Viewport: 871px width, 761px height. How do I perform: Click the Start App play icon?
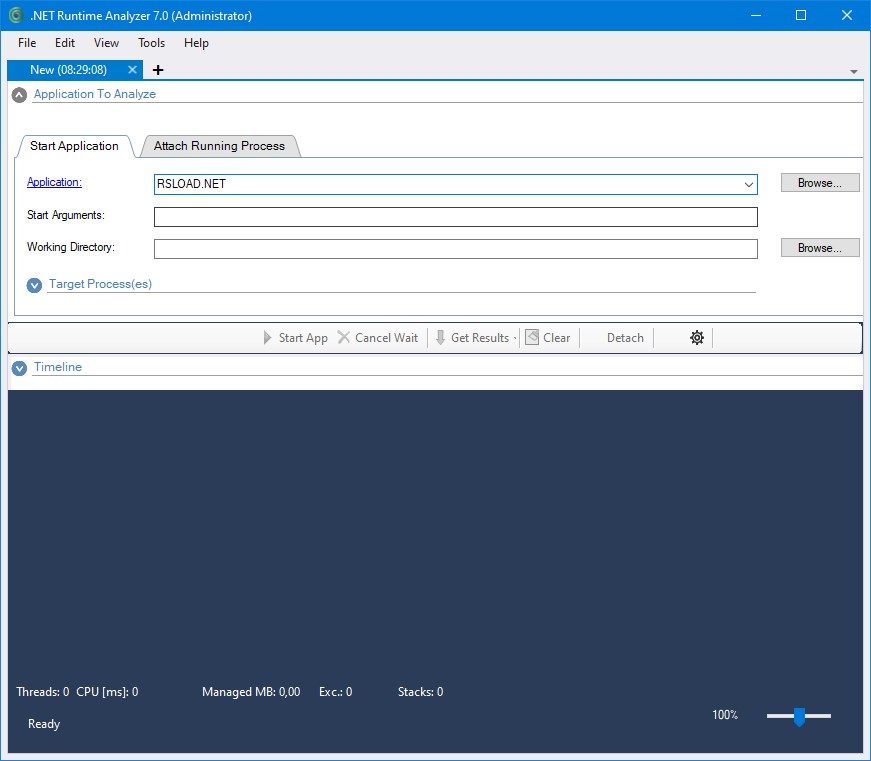pos(267,337)
